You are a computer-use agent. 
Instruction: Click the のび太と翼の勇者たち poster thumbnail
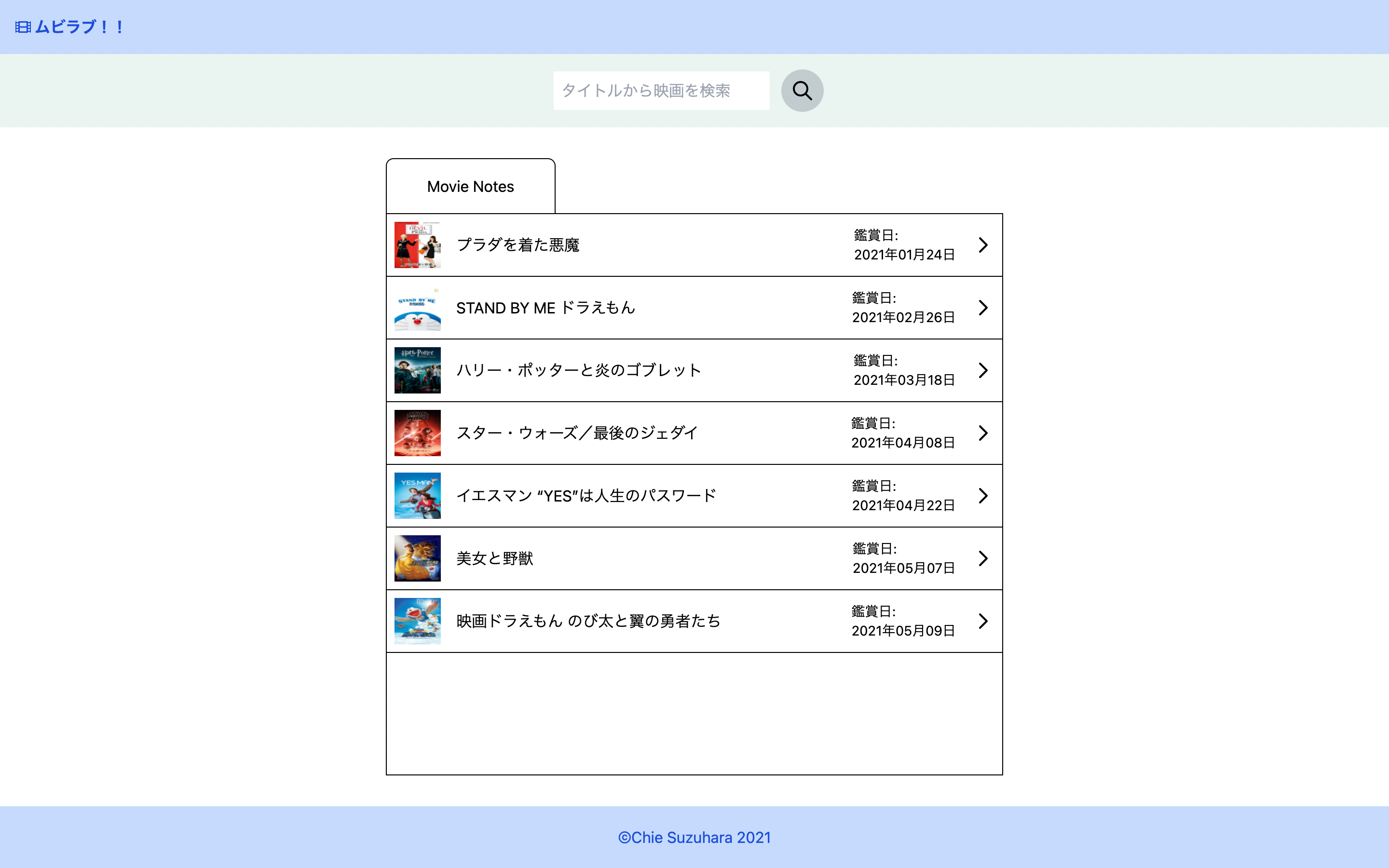417,621
